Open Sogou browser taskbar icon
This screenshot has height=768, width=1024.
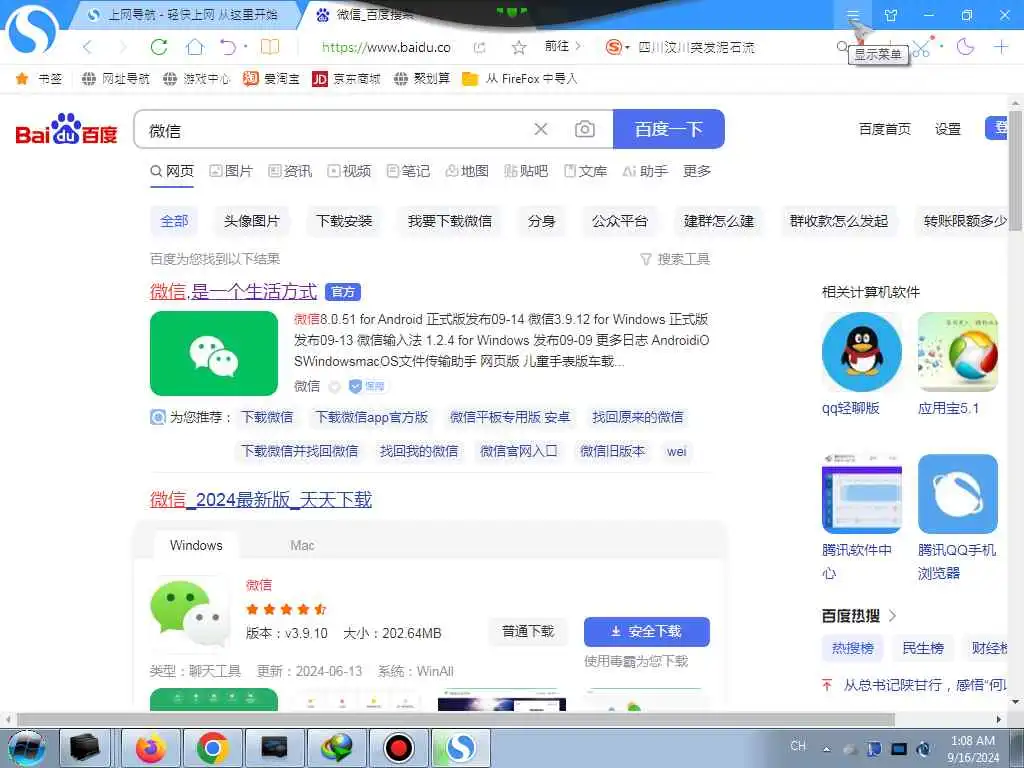tap(460, 748)
